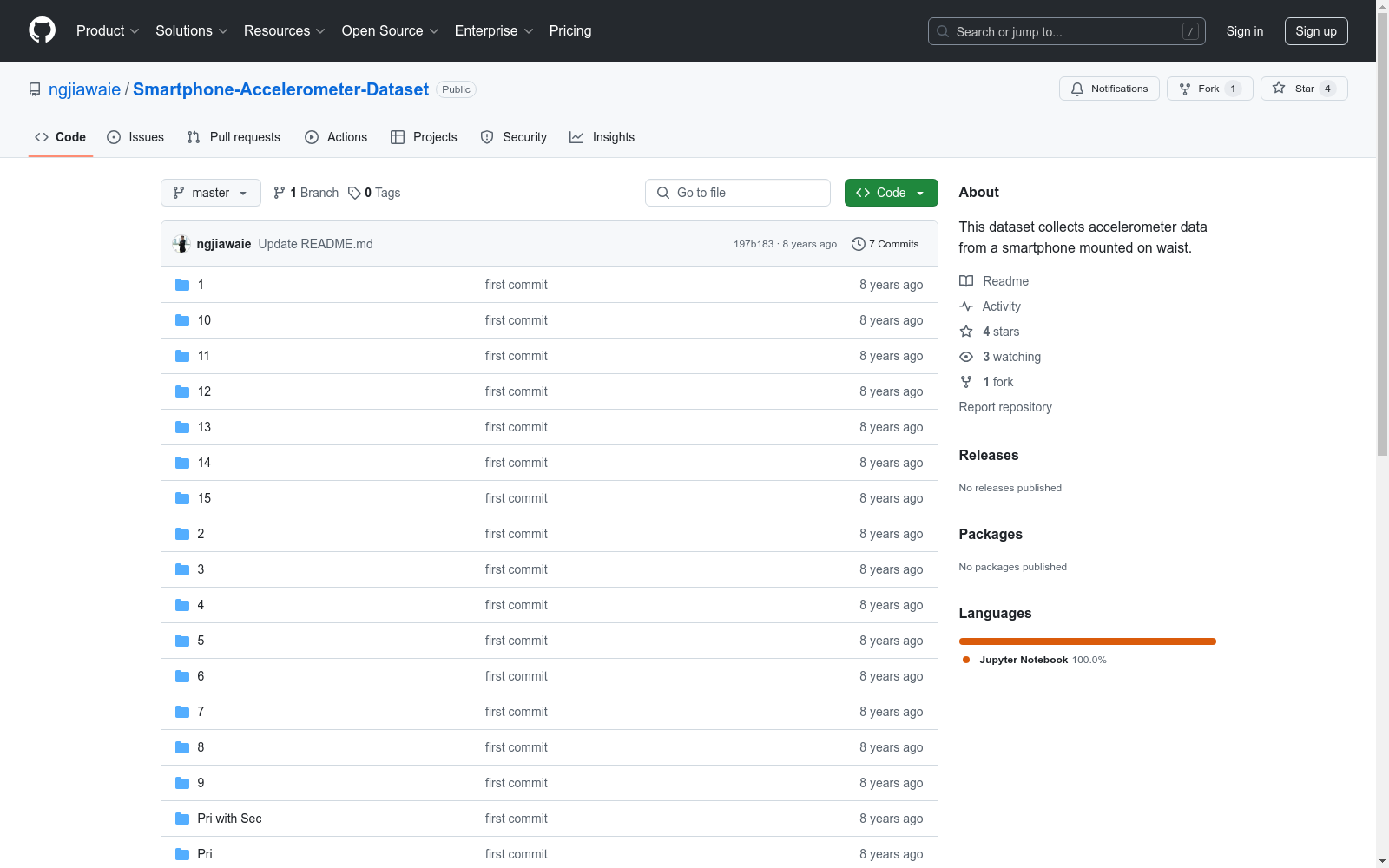Click the search magnifier icon in header
Viewport: 1389px width, 868px height.
(943, 31)
